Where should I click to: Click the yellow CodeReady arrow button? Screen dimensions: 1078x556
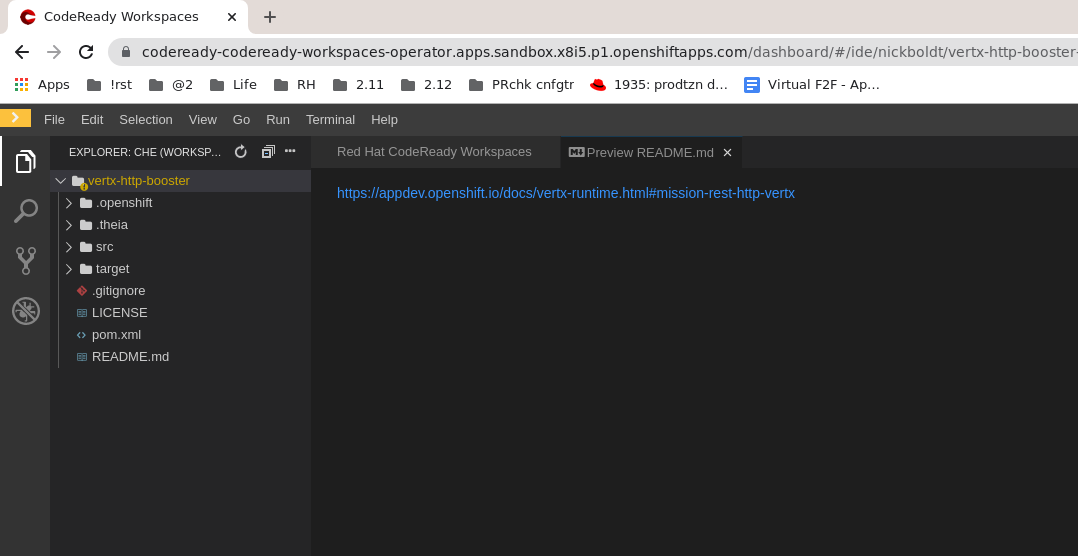pos(15,118)
